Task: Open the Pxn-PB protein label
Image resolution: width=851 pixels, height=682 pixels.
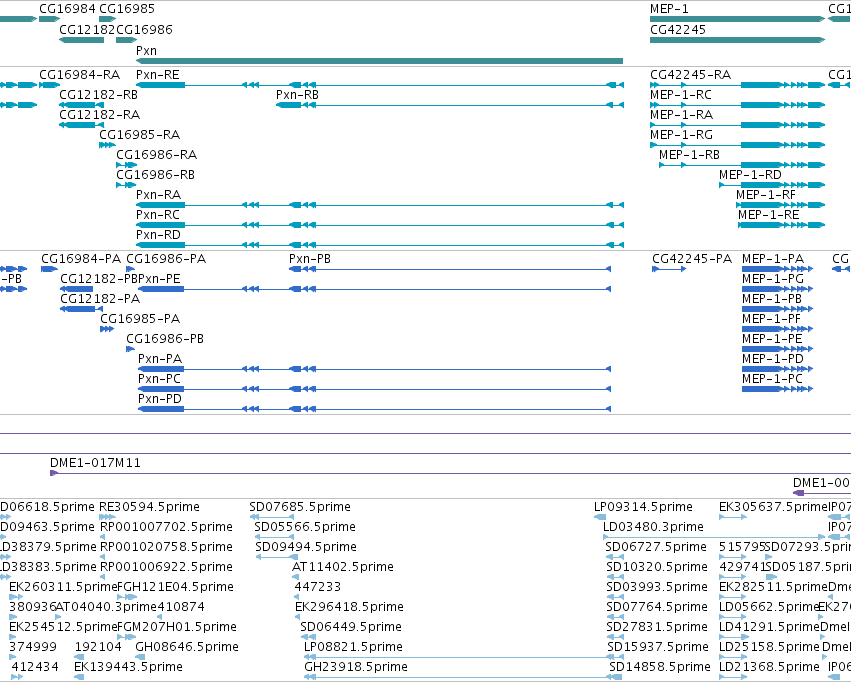Action: tap(310, 259)
